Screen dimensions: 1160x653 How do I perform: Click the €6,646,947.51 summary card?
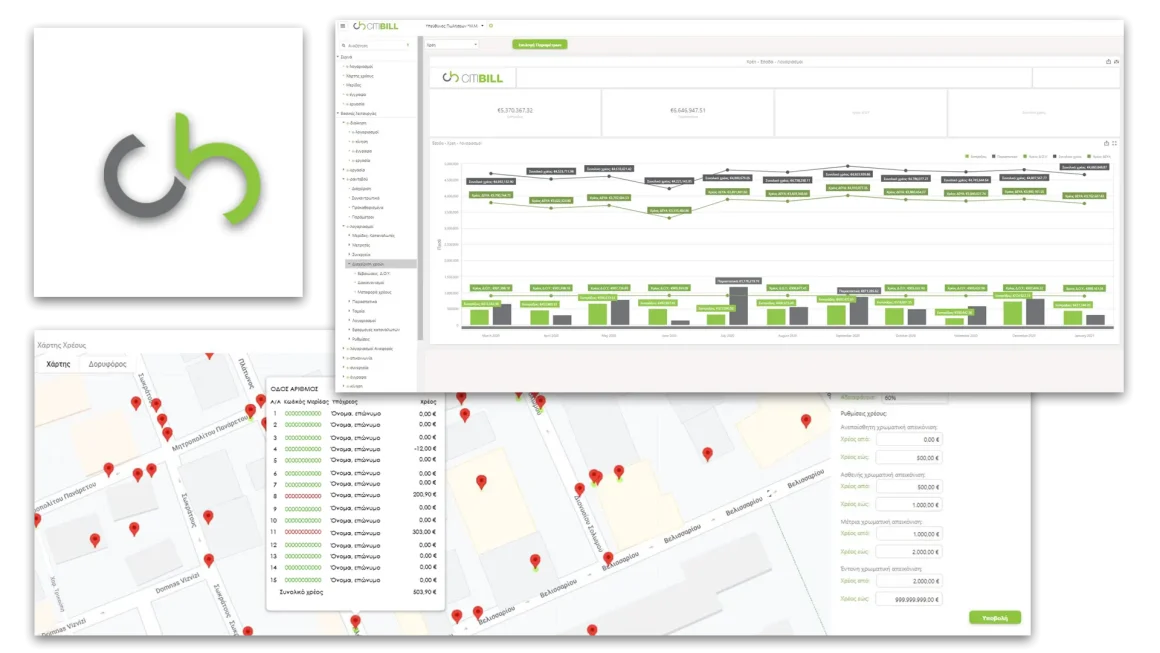click(x=687, y=112)
